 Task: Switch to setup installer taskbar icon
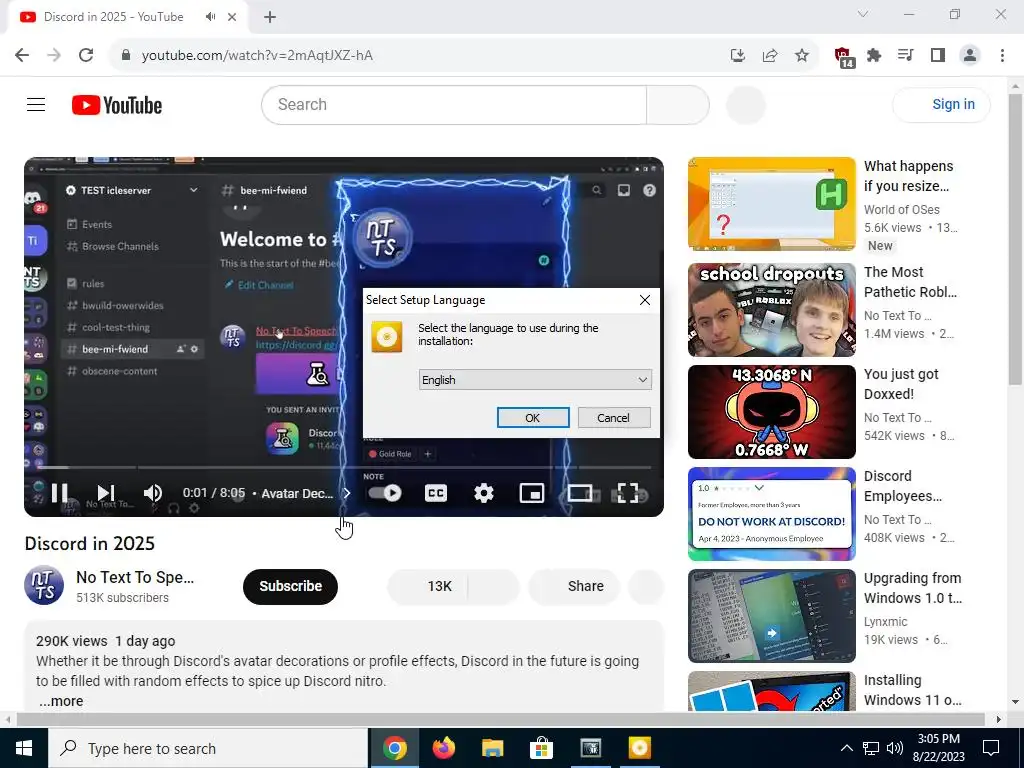click(639, 748)
